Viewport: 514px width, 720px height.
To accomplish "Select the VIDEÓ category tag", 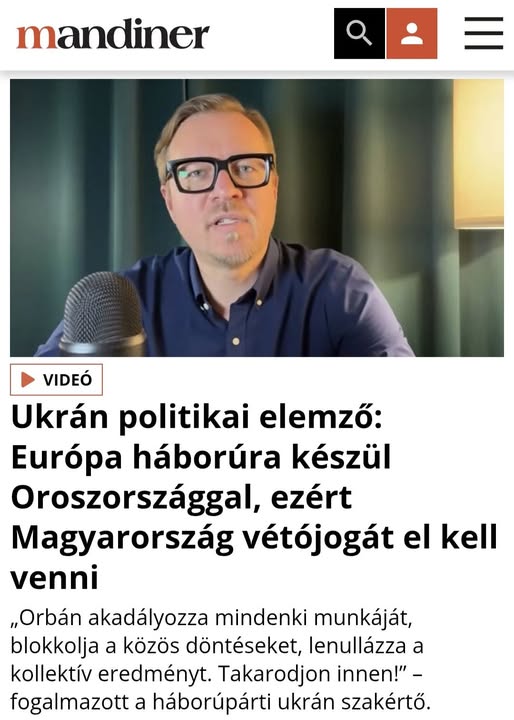I will click(x=56, y=380).
